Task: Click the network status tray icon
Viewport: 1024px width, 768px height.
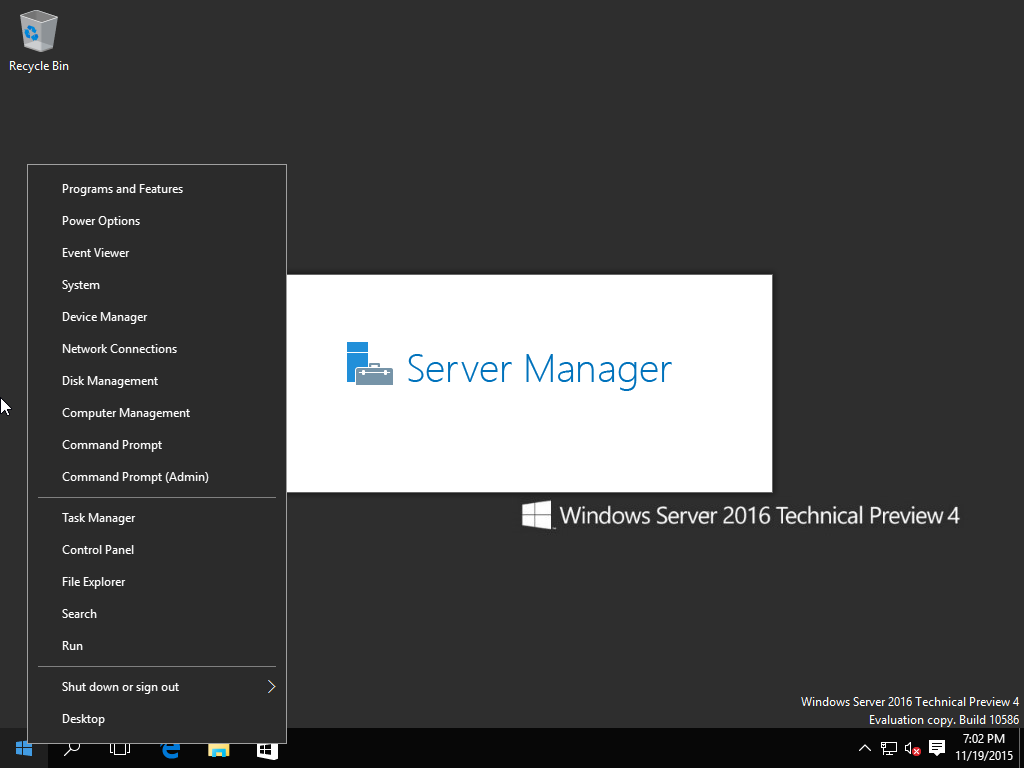Action: coord(889,748)
